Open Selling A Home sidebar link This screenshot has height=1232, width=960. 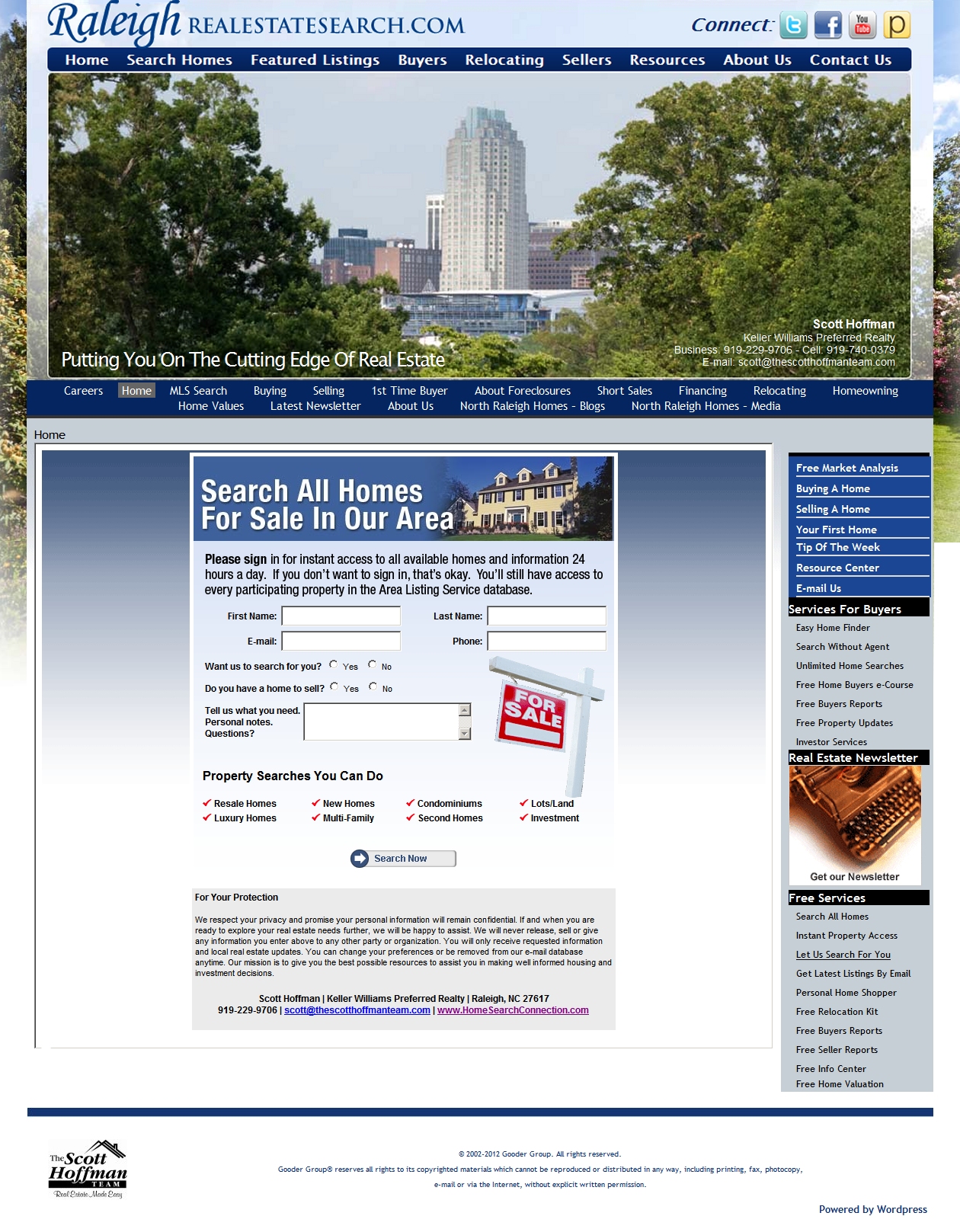(833, 509)
